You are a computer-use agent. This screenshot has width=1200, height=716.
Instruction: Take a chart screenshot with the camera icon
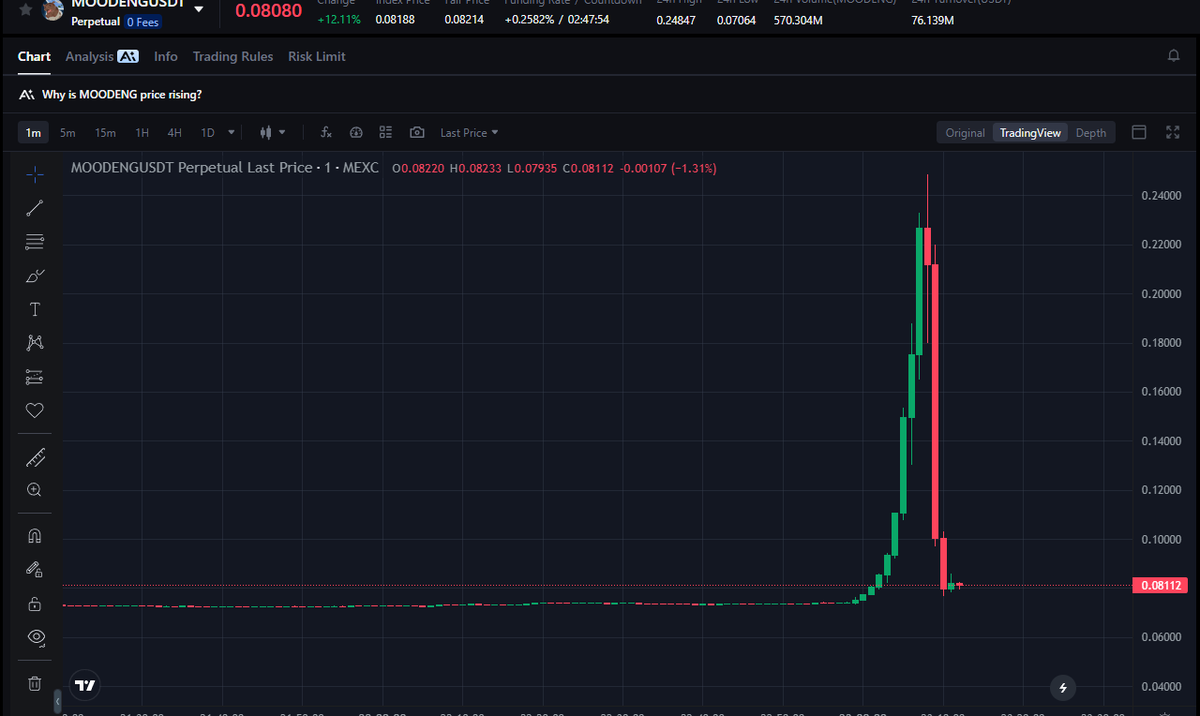click(415, 132)
